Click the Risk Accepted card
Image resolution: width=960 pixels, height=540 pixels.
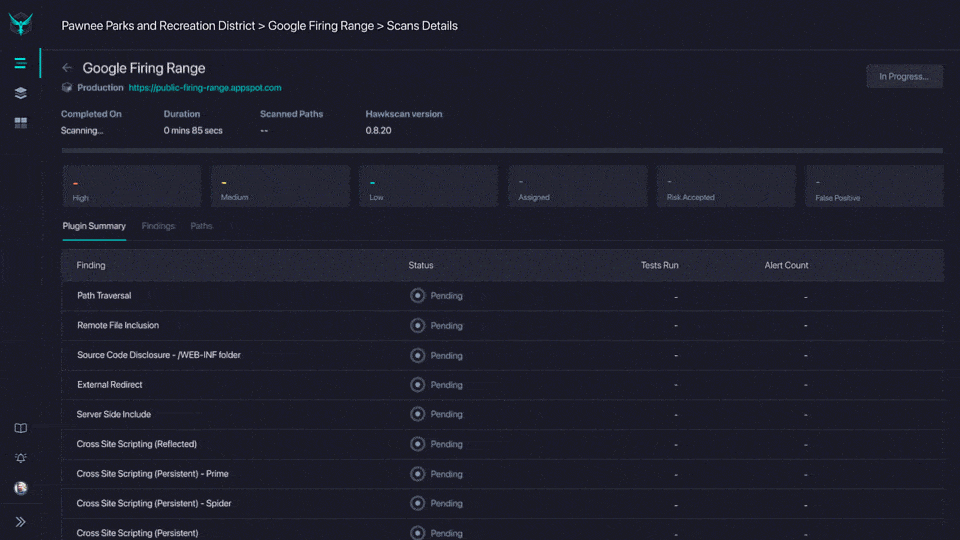click(726, 186)
